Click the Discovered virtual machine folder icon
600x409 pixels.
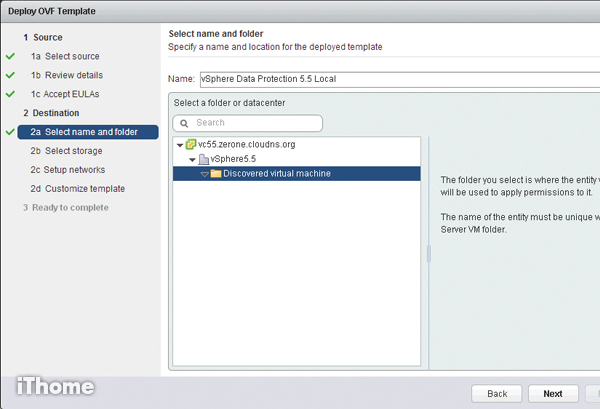coord(215,174)
